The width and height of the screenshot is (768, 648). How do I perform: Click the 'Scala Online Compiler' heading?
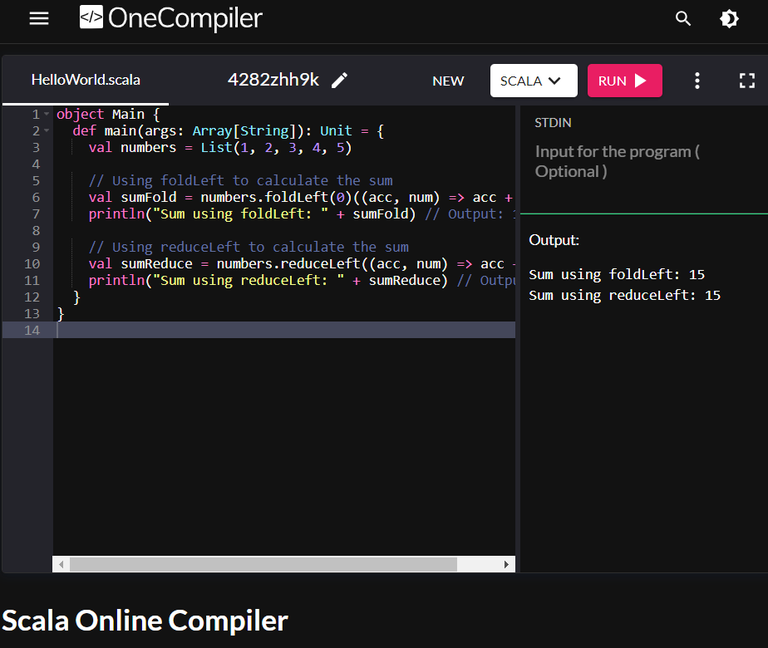145,621
